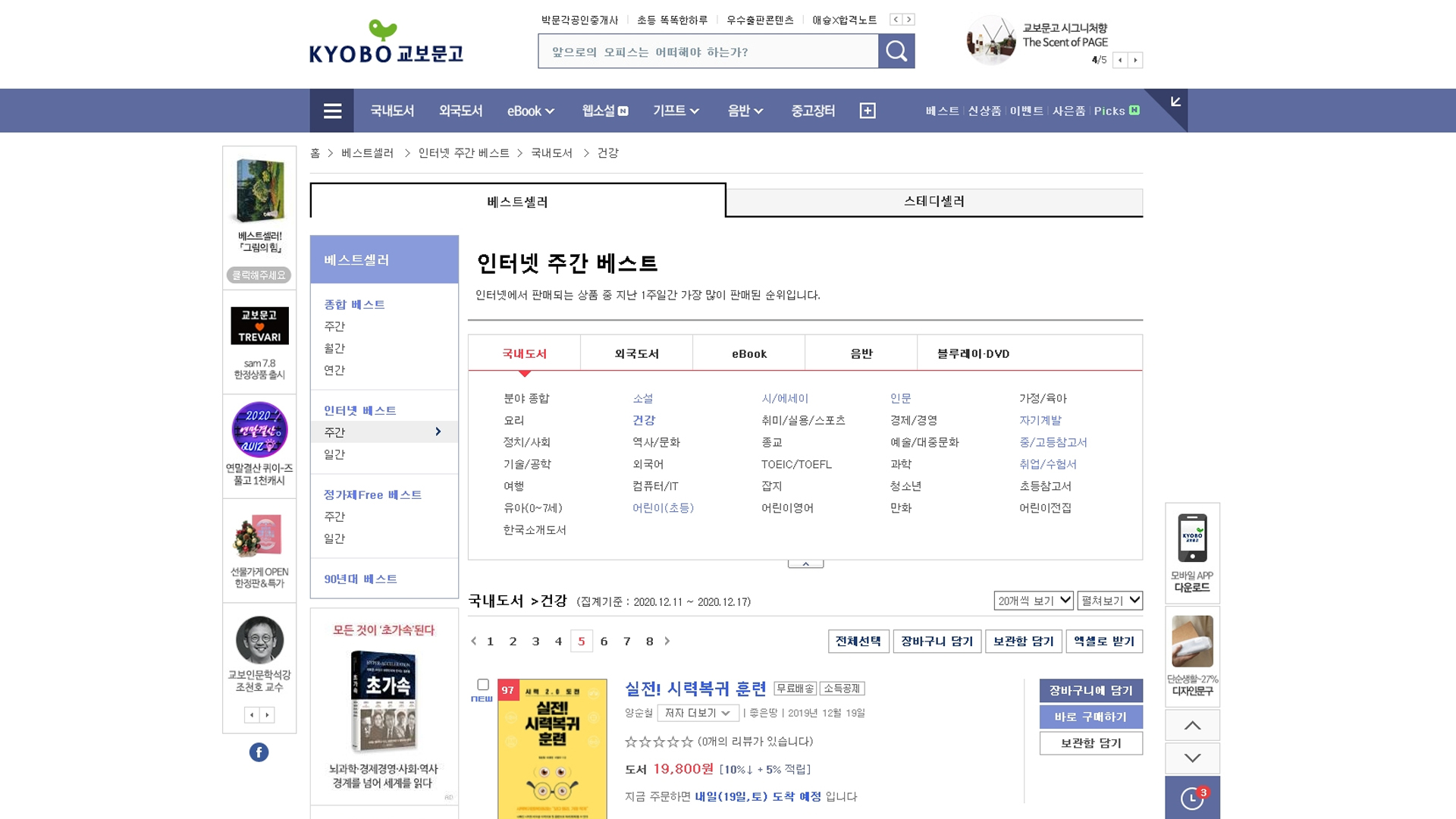The width and height of the screenshot is (1456, 819).
Task: Click the plus box icon in navigation bar
Action: tap(868, 111)
